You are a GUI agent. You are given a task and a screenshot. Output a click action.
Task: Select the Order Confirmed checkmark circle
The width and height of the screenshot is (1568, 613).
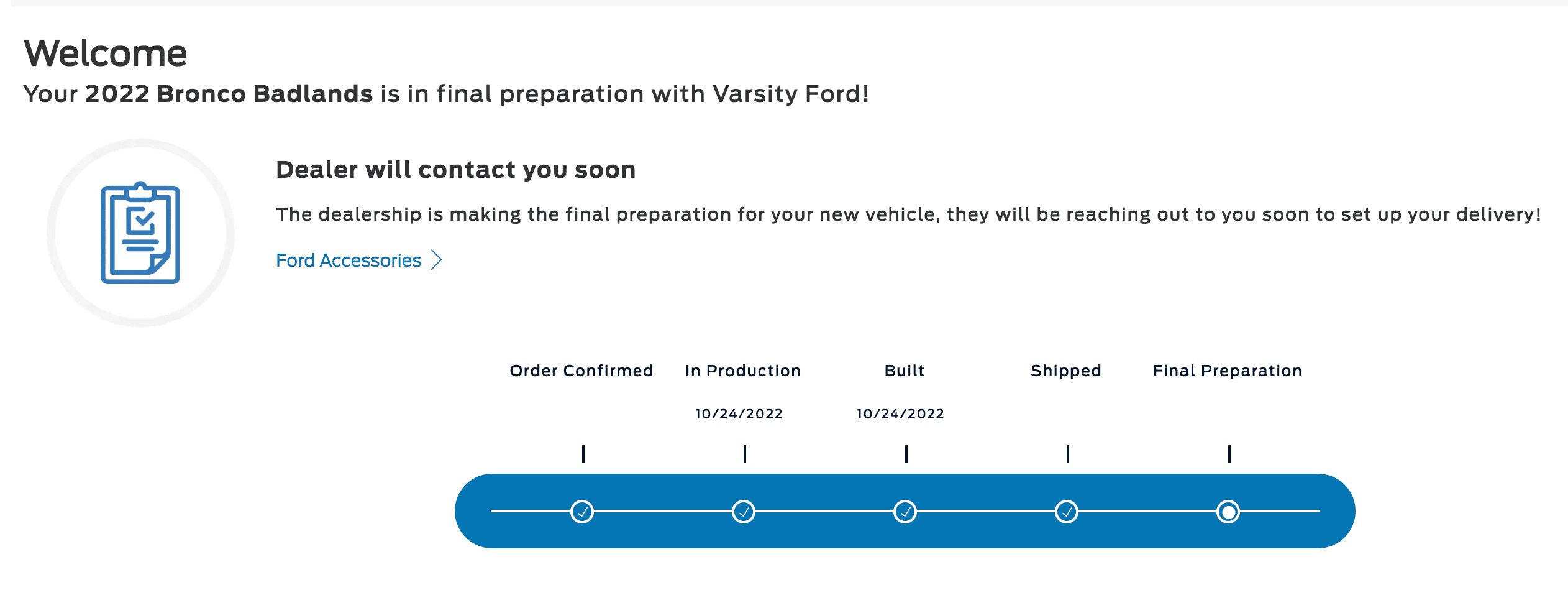582,512
